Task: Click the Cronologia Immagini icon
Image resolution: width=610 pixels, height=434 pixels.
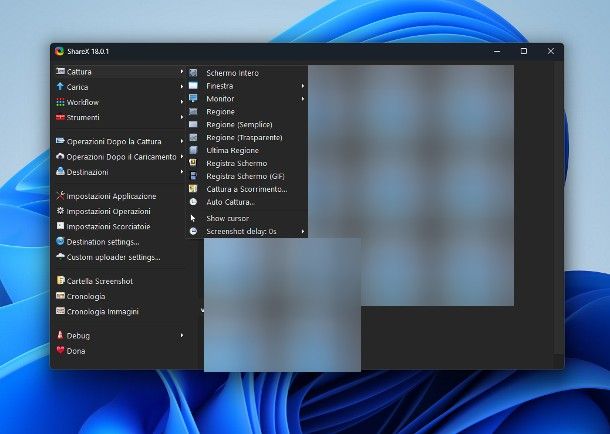Action: point(60,311)
